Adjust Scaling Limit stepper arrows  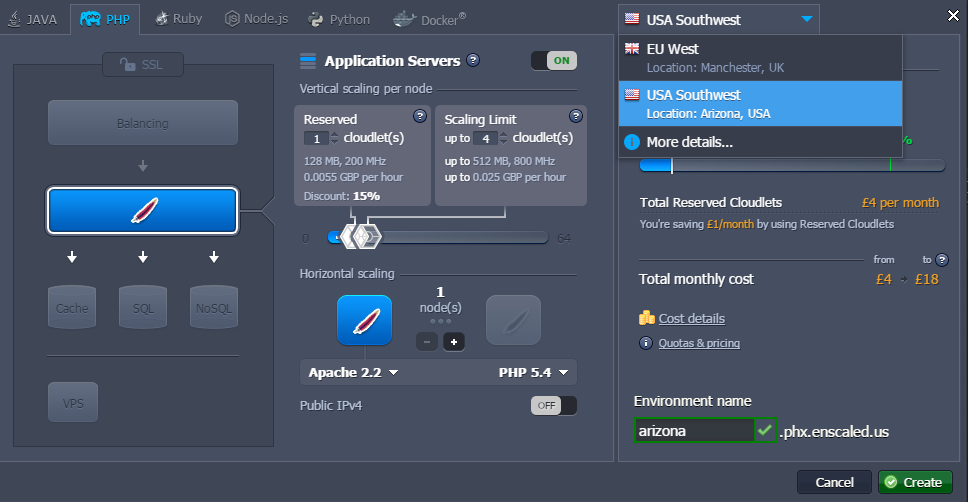tap(503, 138)
